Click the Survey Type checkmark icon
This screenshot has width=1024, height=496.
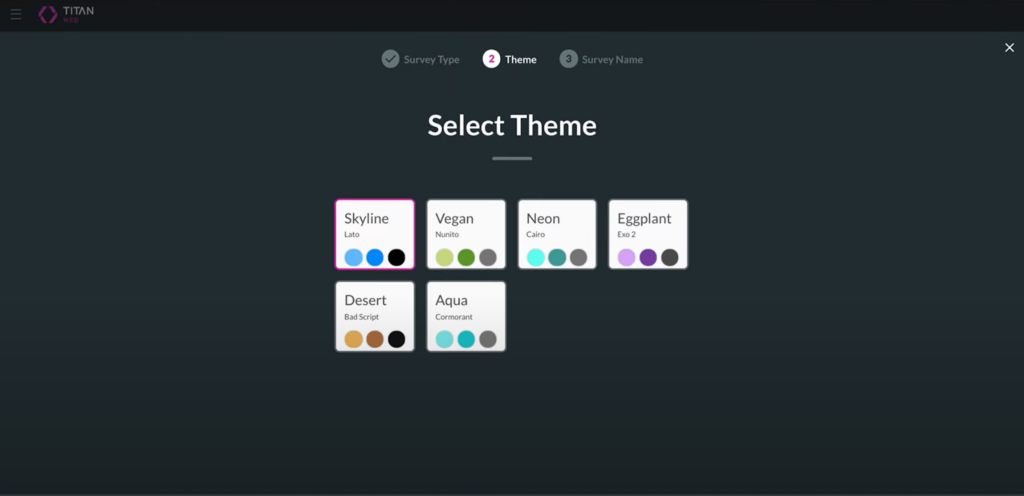[390, 59]
